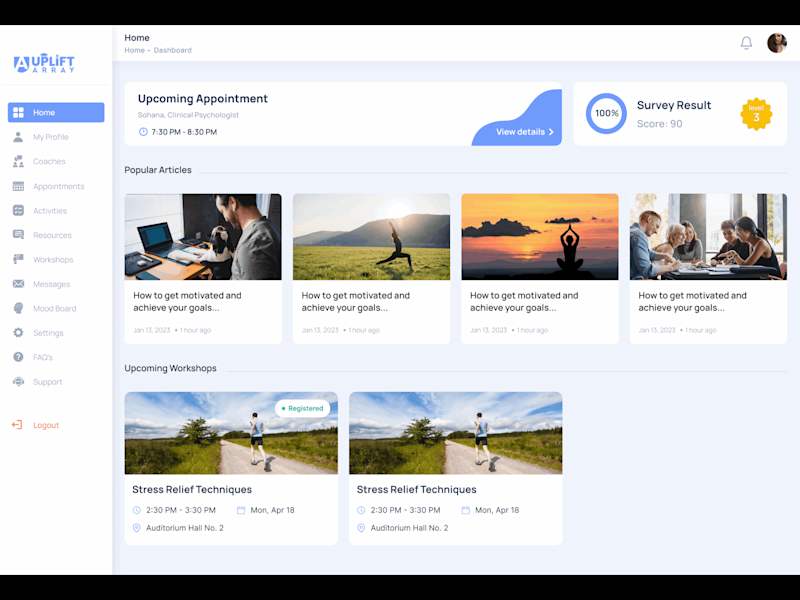This screenshot has height=600, width=800.
Task: Click the 'Popular Articles' section heading
Action: click(x=158, y=170)
